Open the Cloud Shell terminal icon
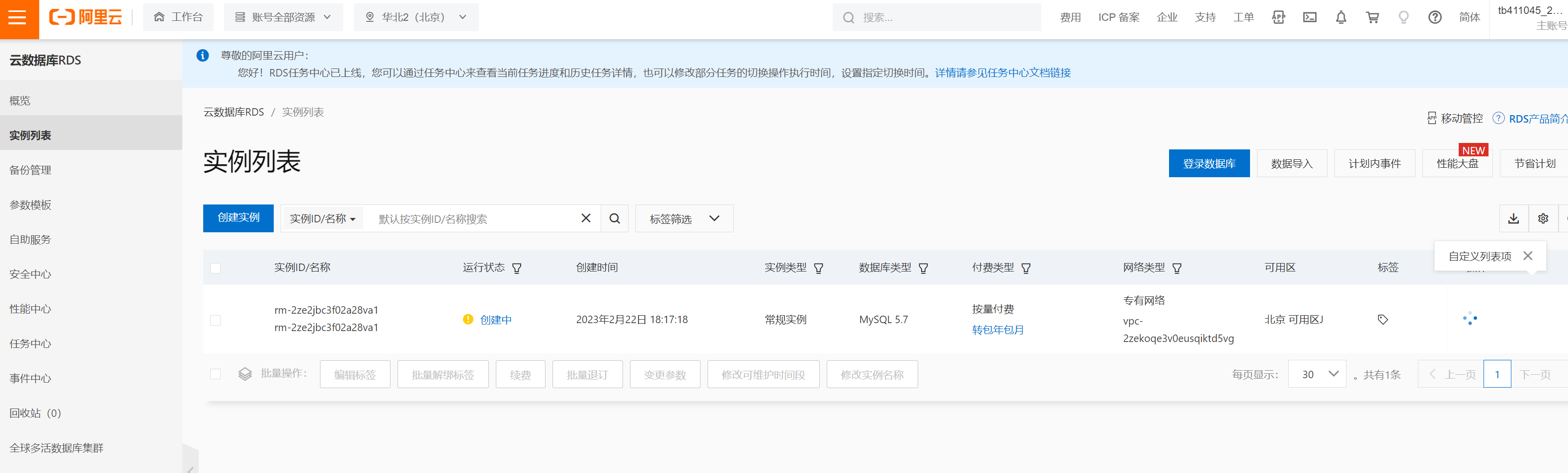The width and height of the screenshot is (1568, 473). [1309, 18]
